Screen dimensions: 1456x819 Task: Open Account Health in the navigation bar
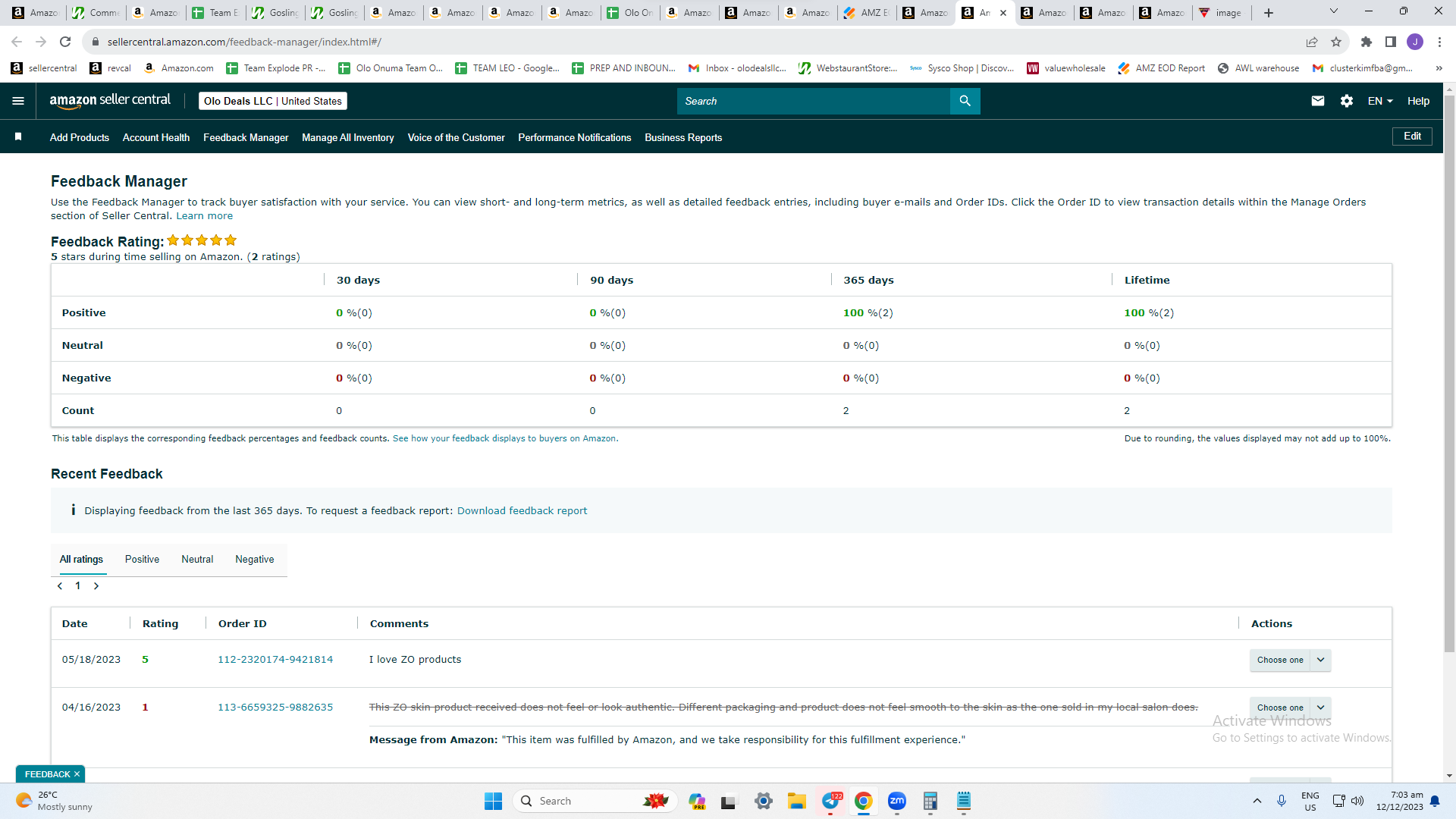point(156,137)
